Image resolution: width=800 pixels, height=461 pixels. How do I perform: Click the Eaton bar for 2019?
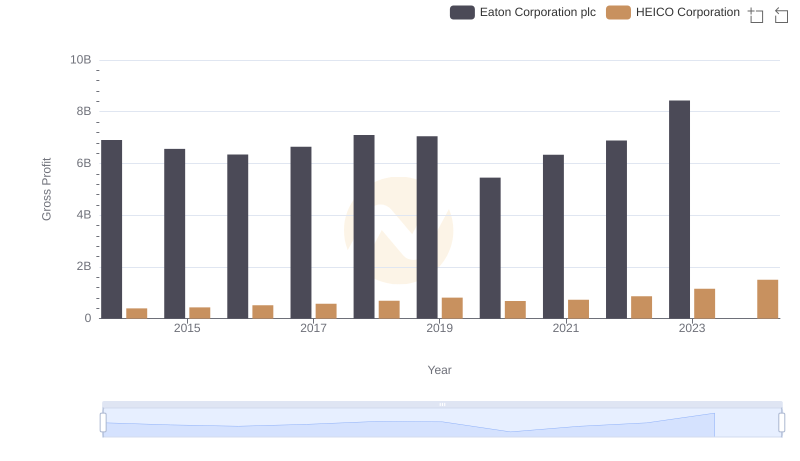pos(427,227)
